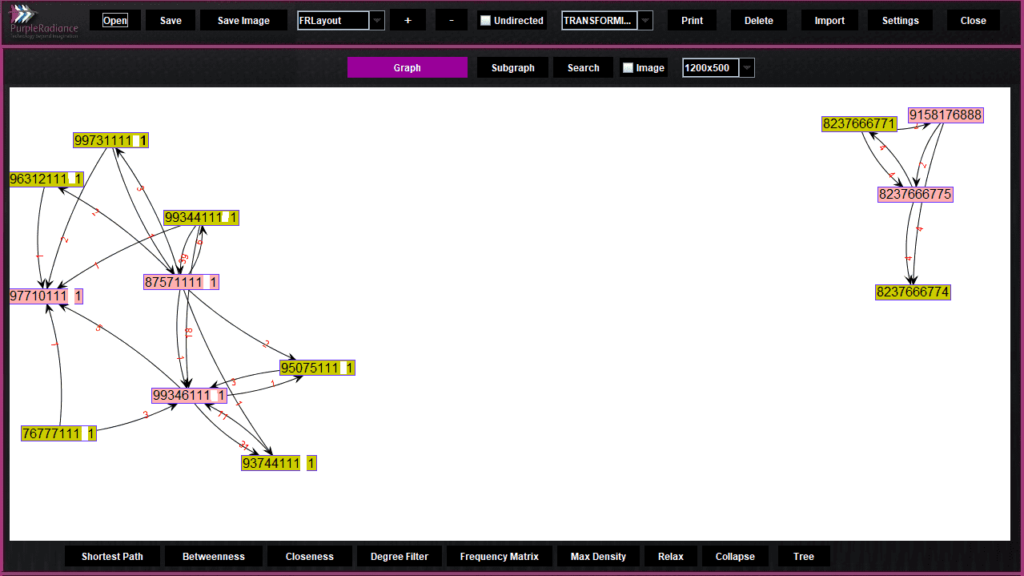Click the Collapse button
1024x576 pixels.
735,556
